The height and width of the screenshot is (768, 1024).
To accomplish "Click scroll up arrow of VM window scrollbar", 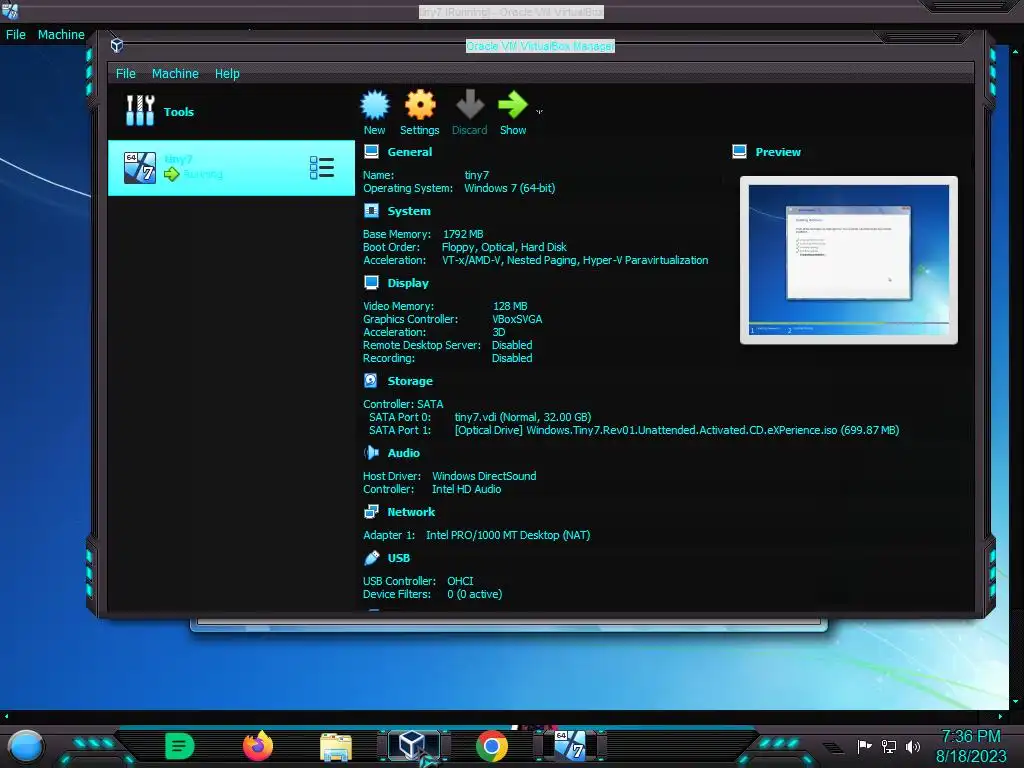I will (1016, 51).
